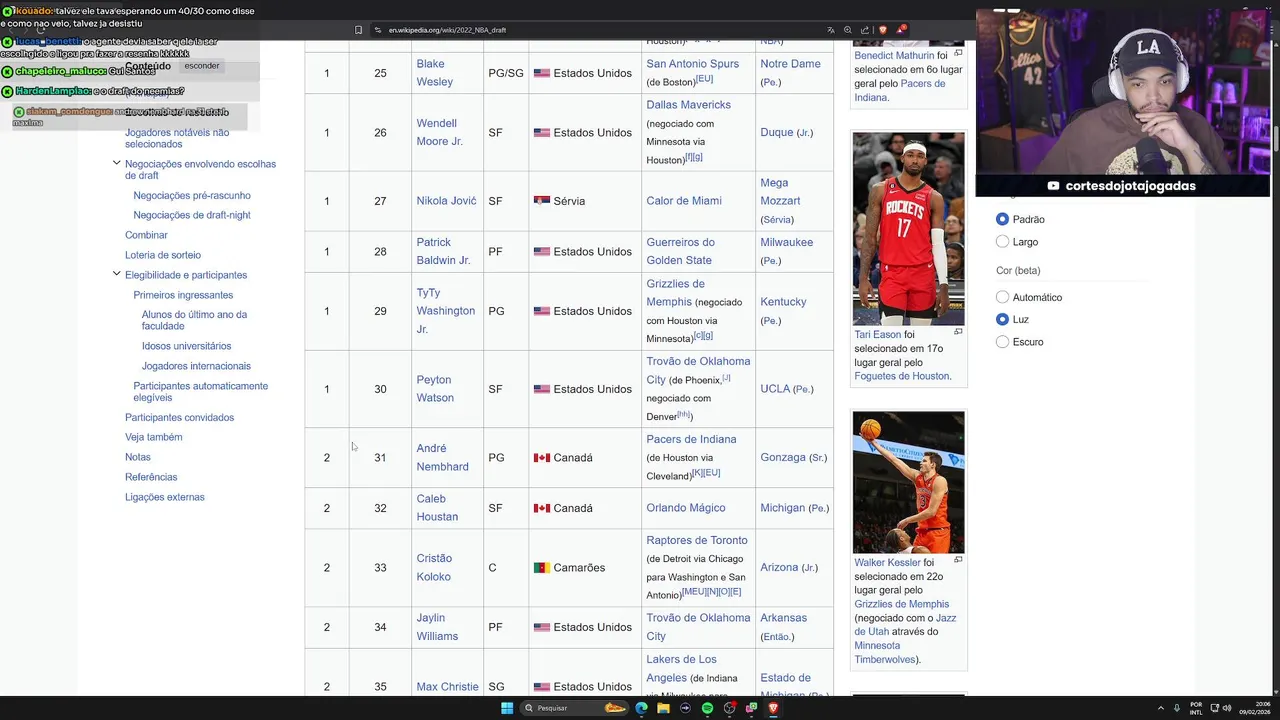The height and width of the screenshot is (720, 1280).
Task: Click the zoom magnifier icon in address bar
Action: pos(848,30)
